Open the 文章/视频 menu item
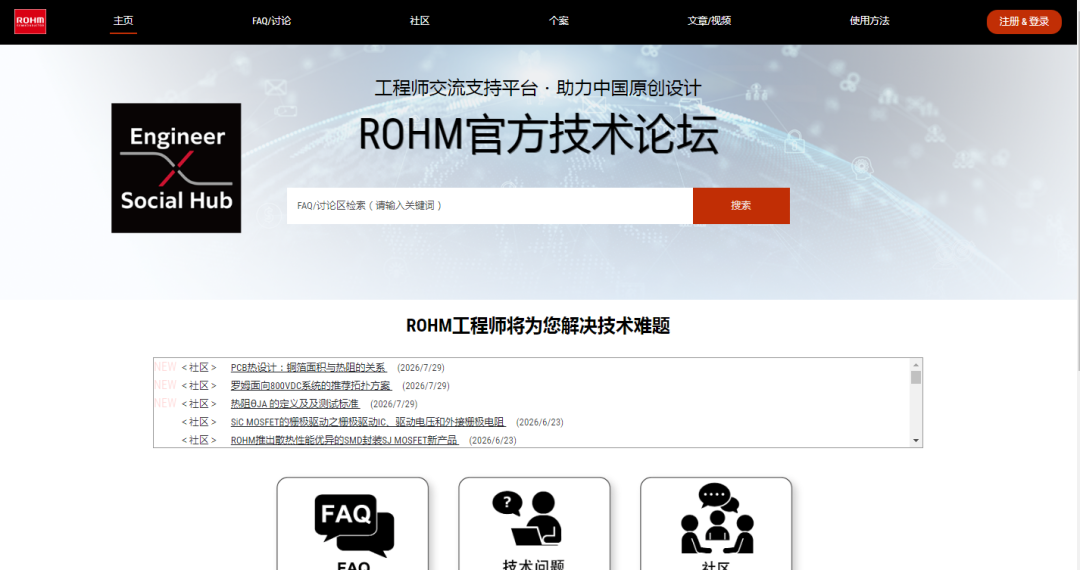The width and height of the screenshot is (1080, 570). coord(709,21)
